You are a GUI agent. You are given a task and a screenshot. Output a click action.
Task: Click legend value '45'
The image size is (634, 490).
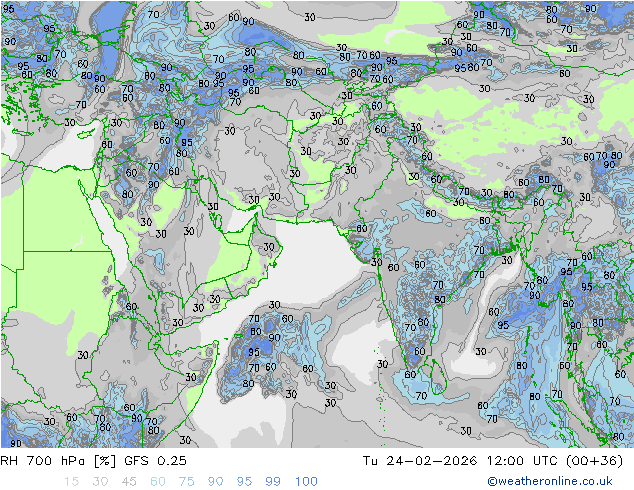129,482
